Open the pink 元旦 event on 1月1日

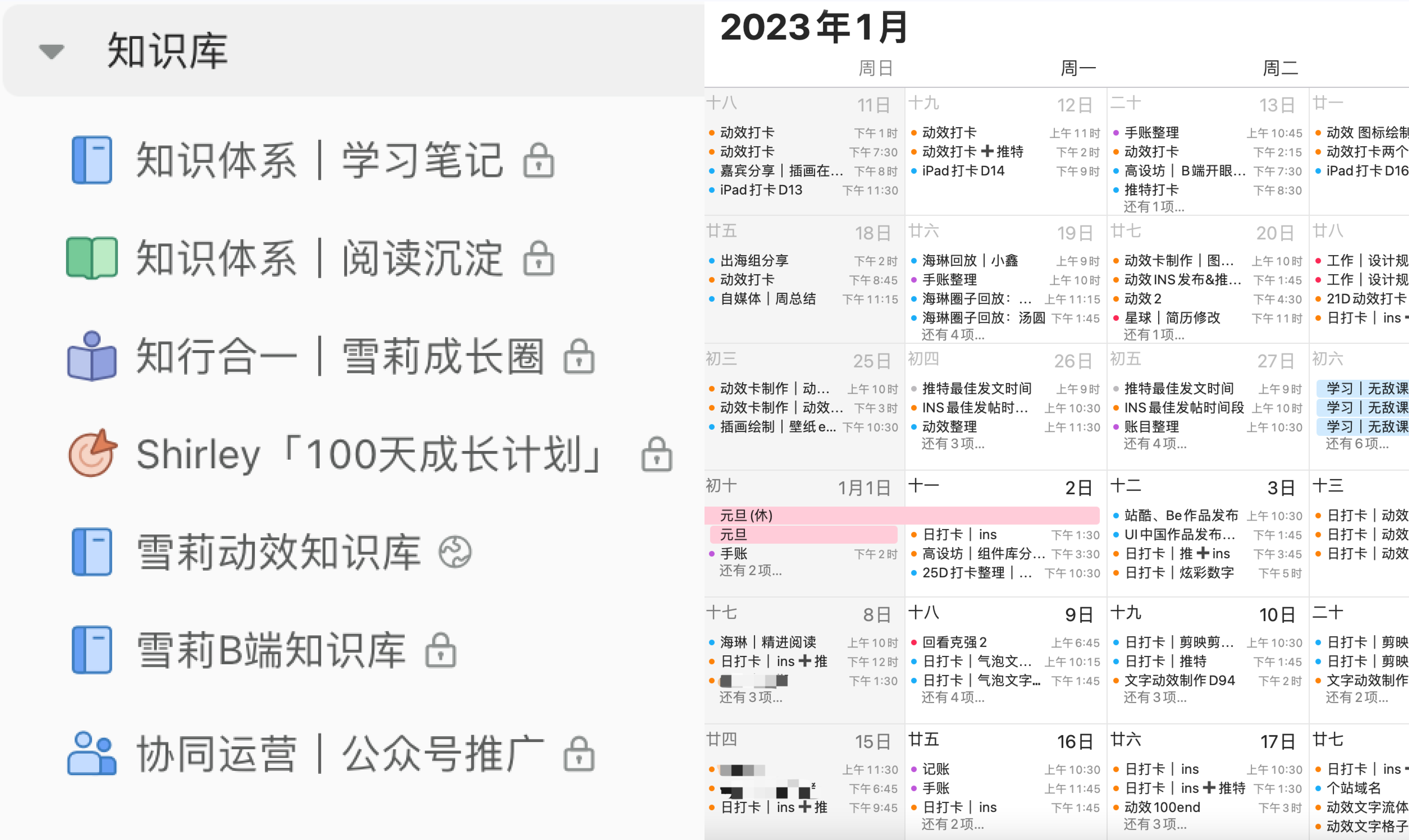pyautogui.click(x=804, y=535)
